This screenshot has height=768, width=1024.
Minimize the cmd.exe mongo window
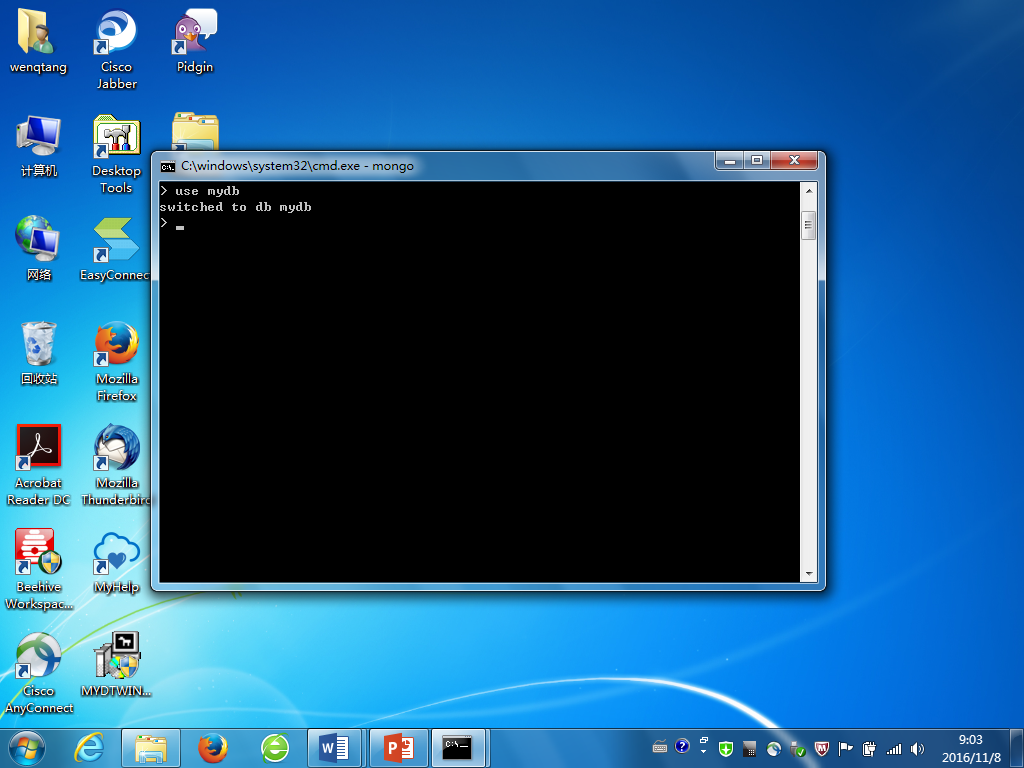pyautogui.click(x=731, y=161)
